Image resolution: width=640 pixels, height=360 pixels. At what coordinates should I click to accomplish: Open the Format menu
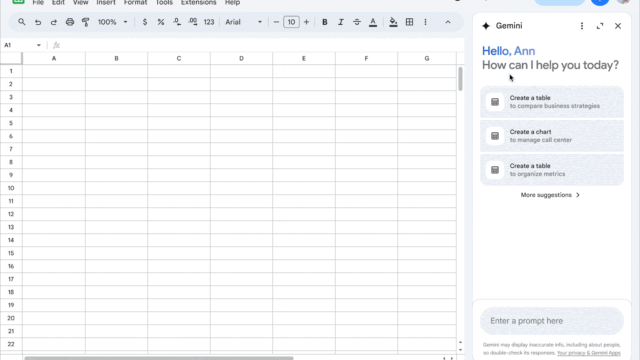click(136, 2)
